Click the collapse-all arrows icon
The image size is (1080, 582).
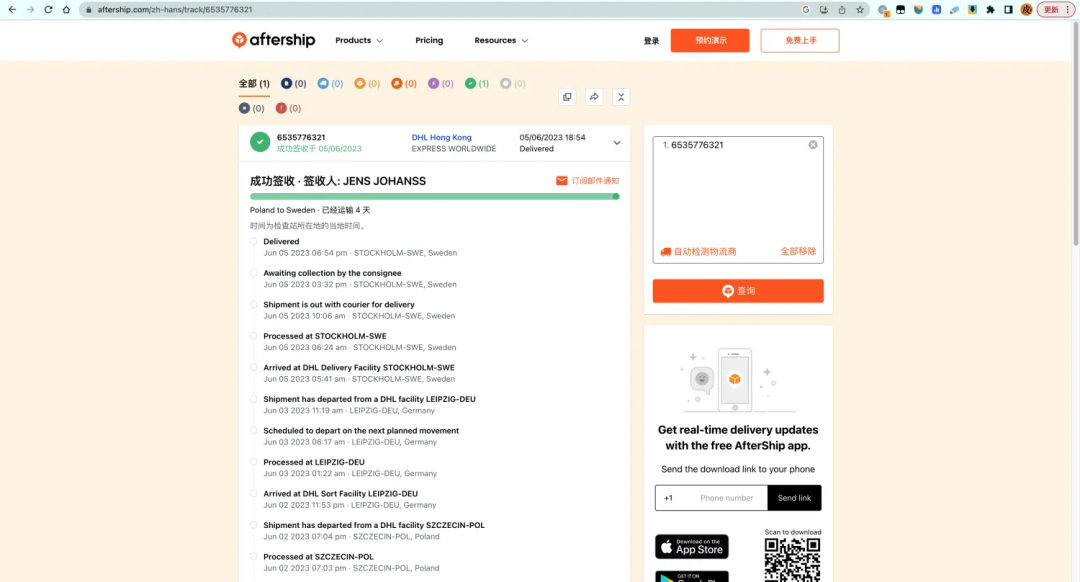click(621, 97)
